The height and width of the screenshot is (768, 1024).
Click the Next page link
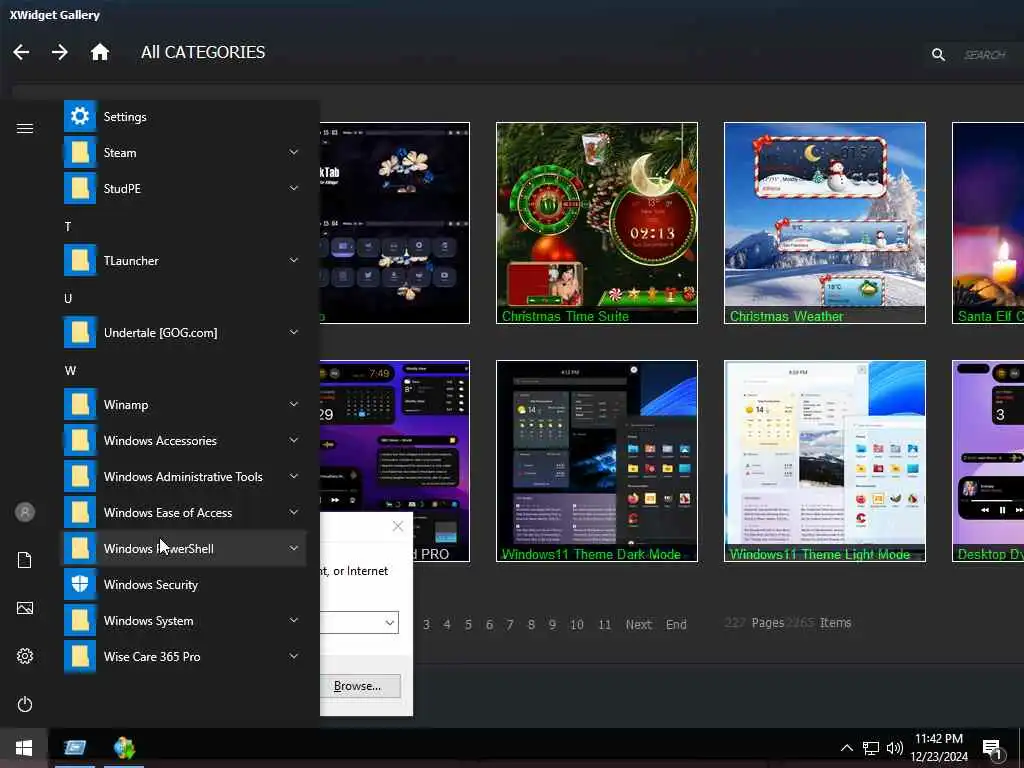639,624
